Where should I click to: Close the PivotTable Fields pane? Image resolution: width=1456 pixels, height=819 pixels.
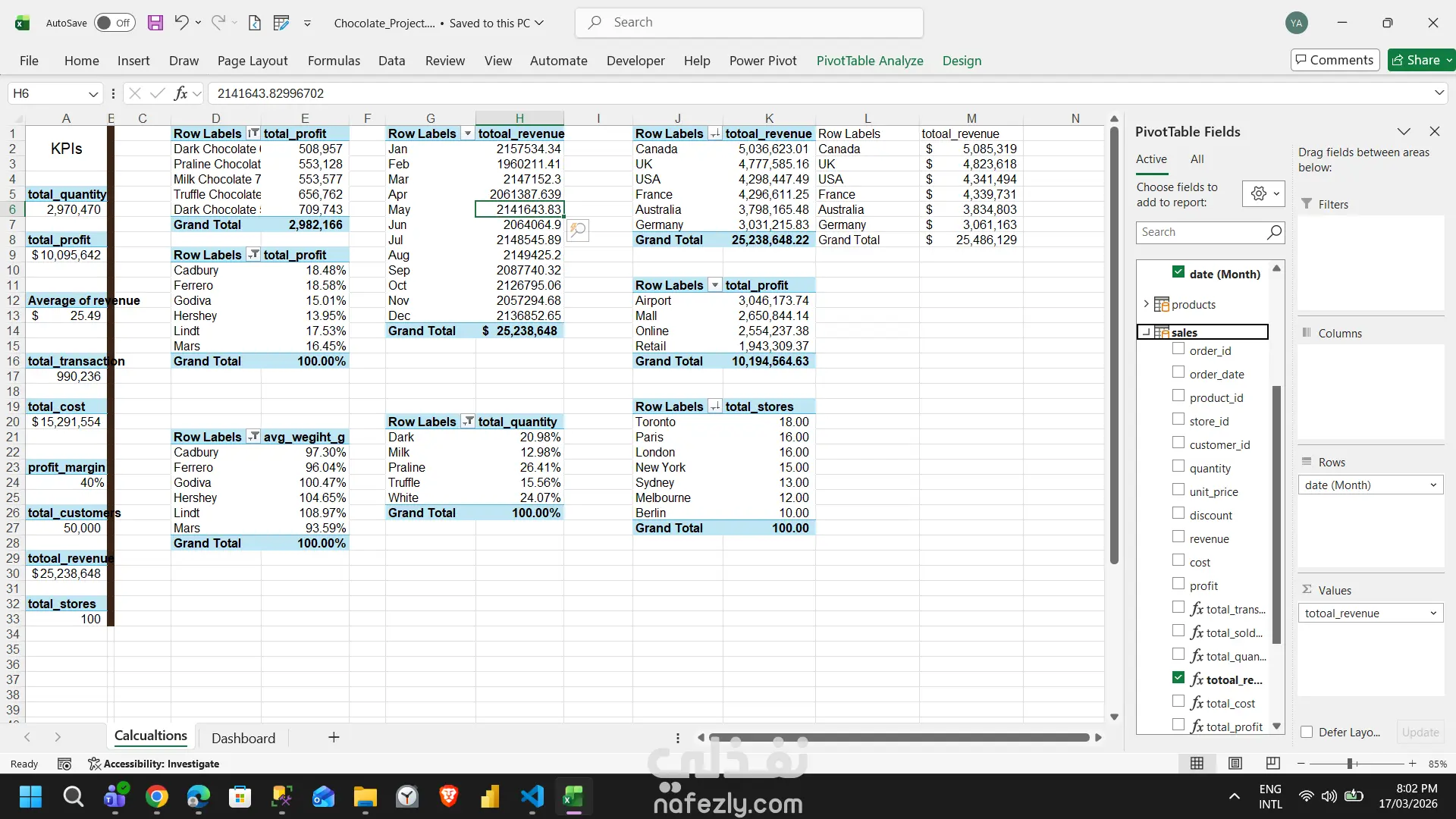tap(1435, 131)
